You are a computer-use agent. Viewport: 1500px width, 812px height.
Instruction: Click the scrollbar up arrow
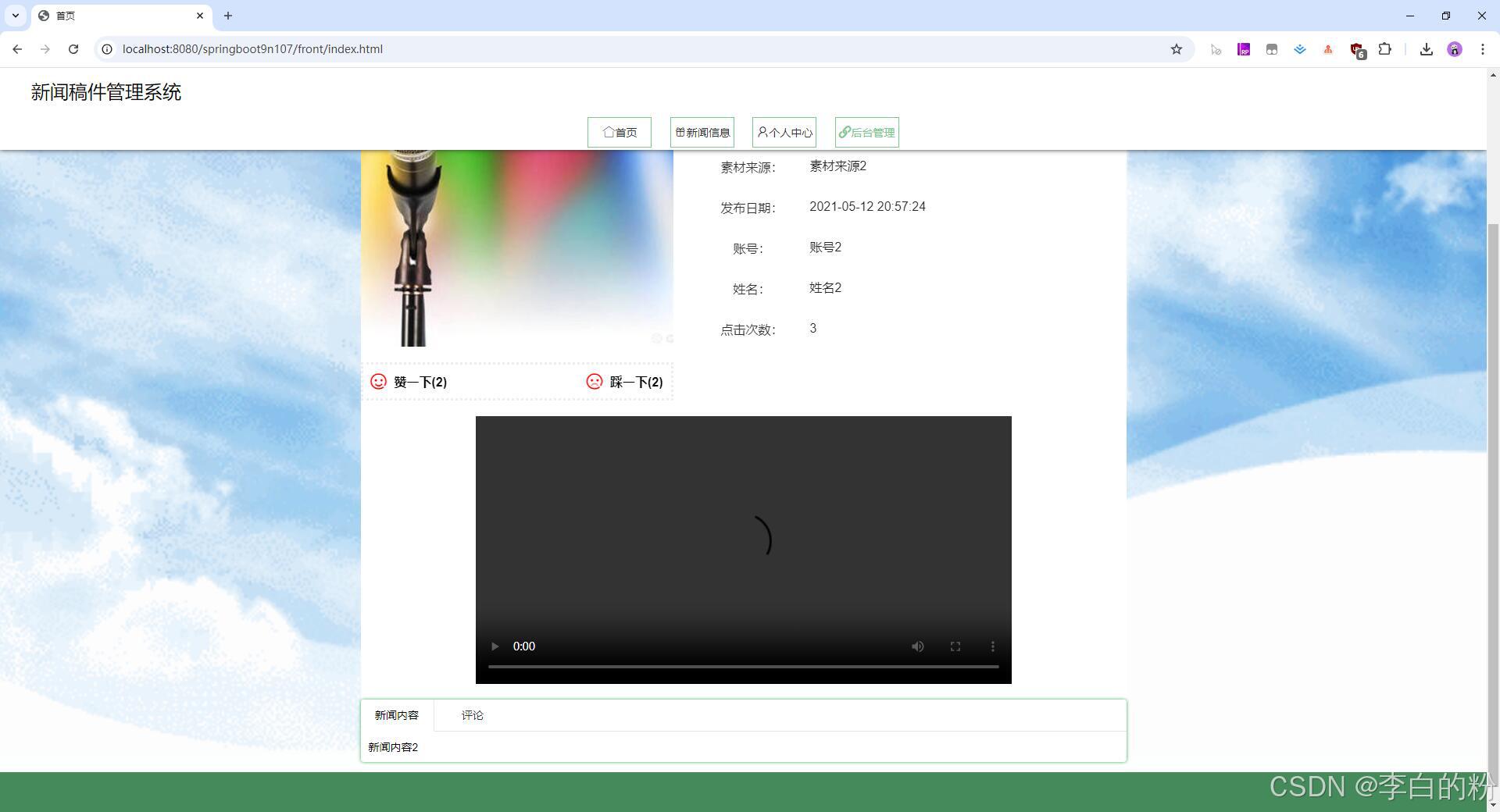click(x=1493, y=75)
